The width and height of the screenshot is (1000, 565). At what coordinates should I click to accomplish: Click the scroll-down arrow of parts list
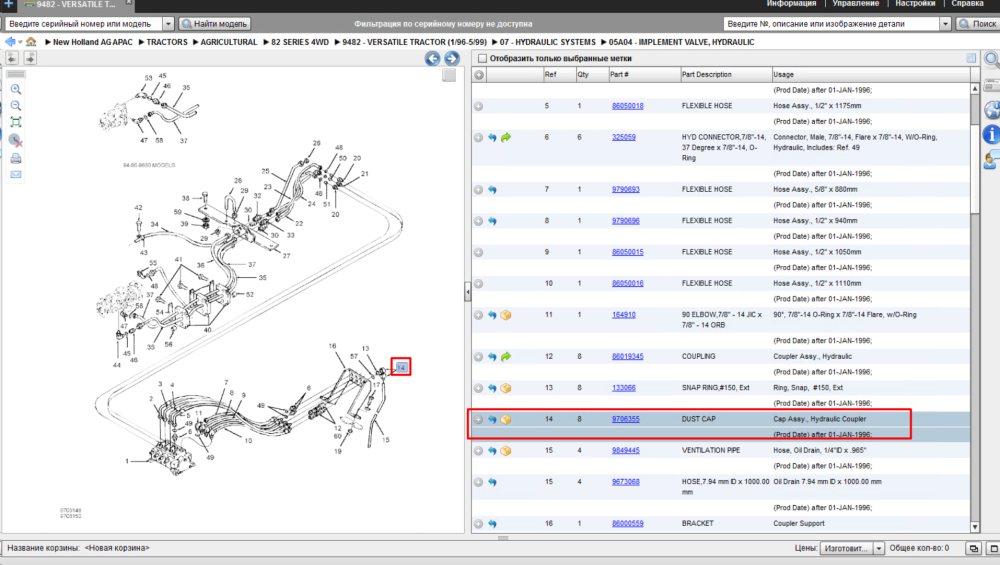974,527
